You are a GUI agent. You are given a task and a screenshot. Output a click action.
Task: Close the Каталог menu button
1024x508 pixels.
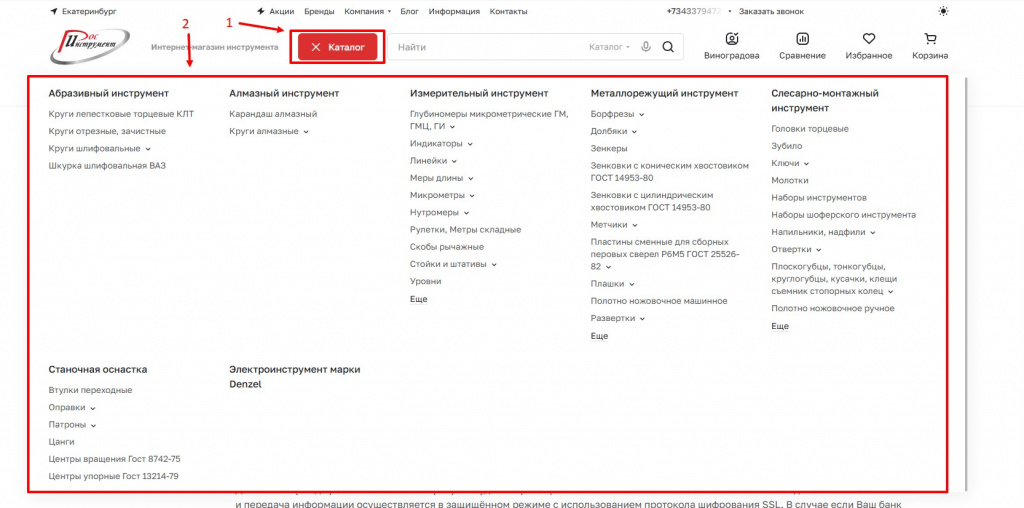pyautogui.click(x=337, y=47)
